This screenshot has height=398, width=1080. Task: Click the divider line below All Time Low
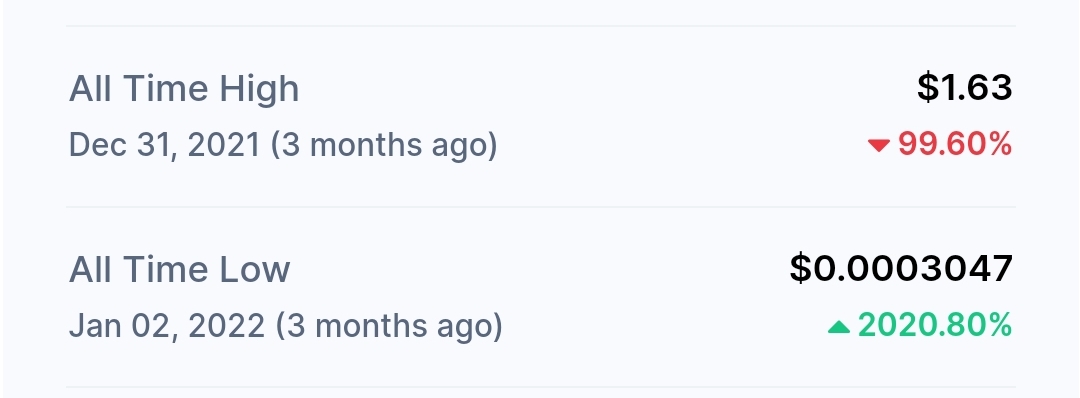coord(541,387)
